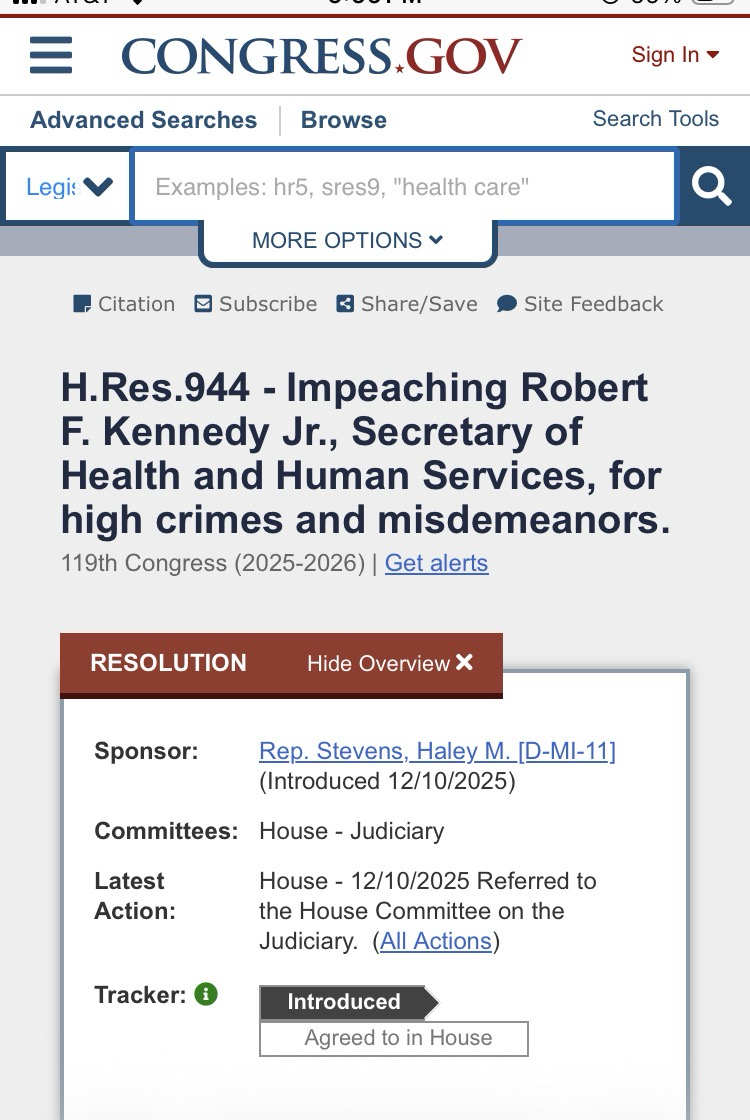Open Search Tools

pos(655,119)
